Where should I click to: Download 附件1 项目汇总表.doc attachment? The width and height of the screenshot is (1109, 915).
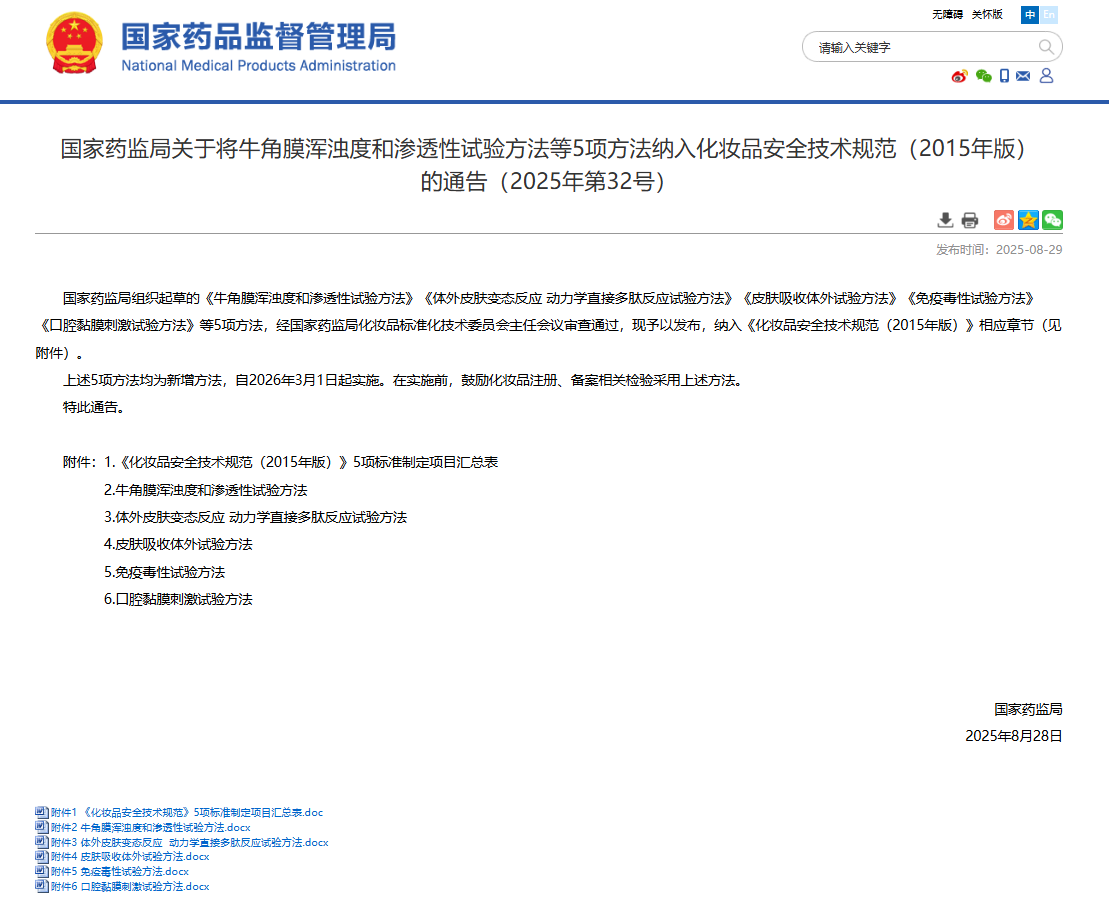click(186, 812)
